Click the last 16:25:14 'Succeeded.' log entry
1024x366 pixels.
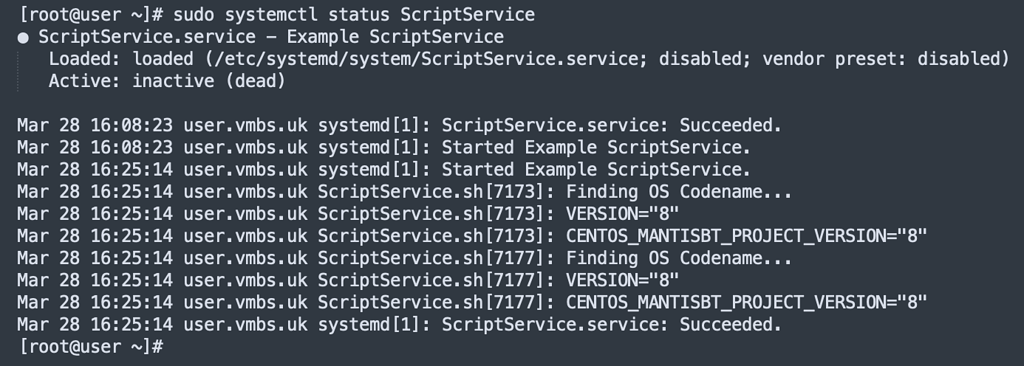point(399,324)
